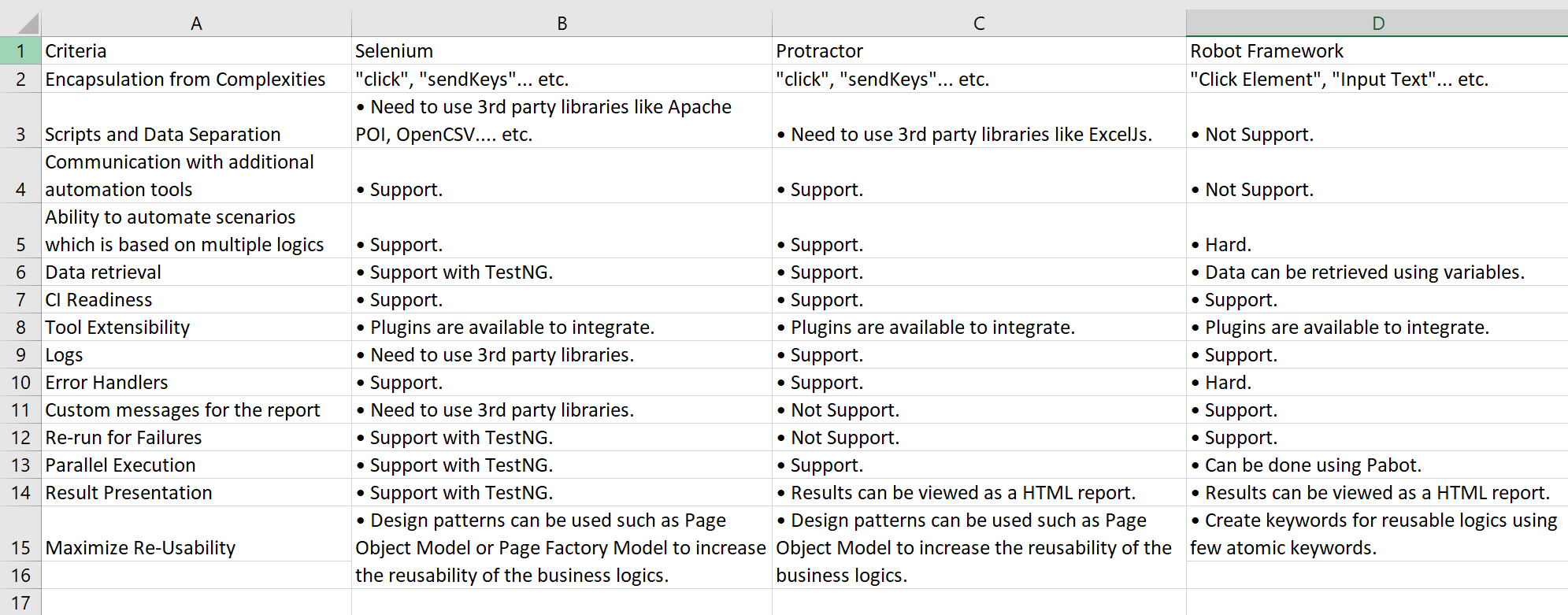Click Protractor 'Not Support.' in Custom messages row
The image size is (1568, 615).
coord(979,409)
